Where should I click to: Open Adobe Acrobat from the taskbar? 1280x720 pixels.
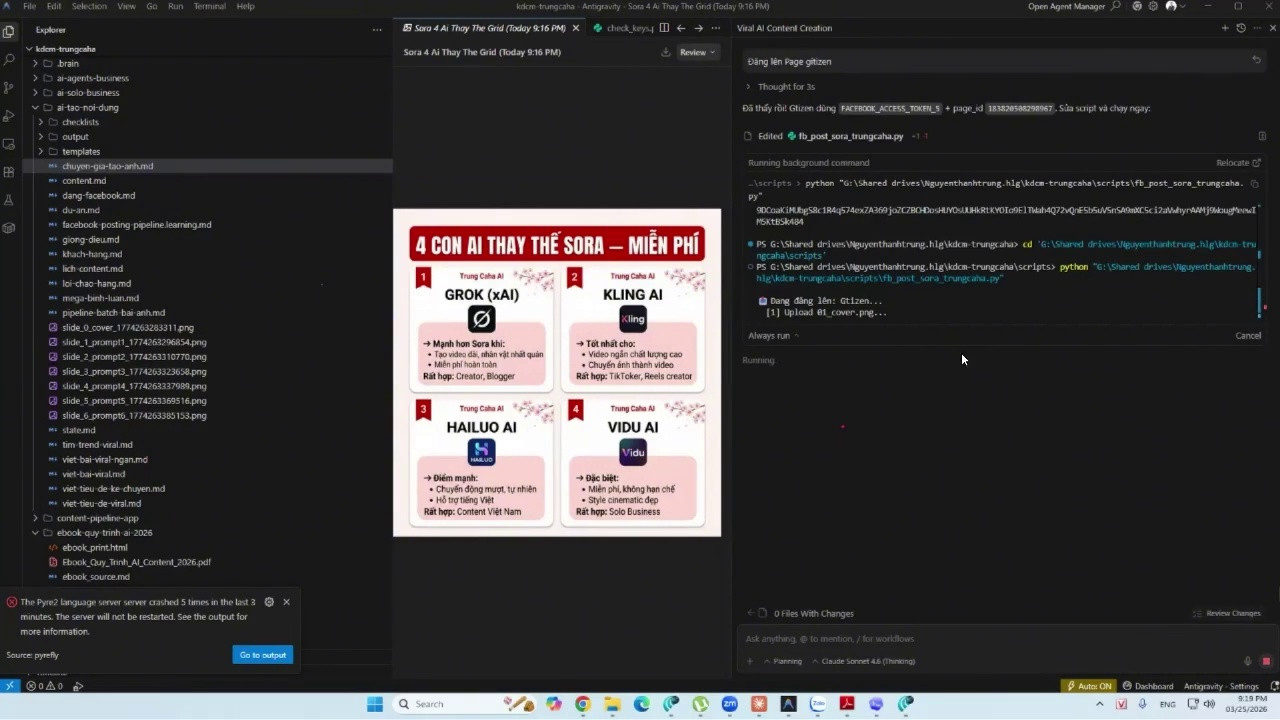[x=847, y=704]
